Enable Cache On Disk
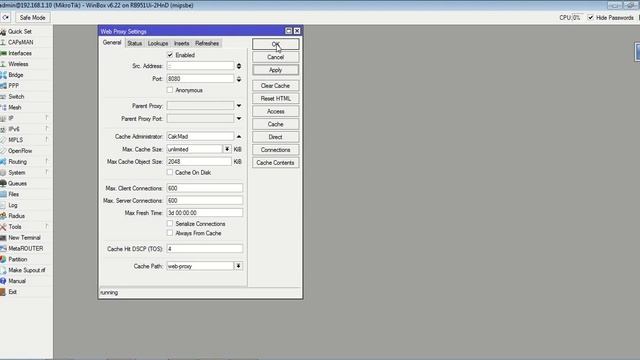This screenshot has height=360, width=640. [x=170, y=172]
